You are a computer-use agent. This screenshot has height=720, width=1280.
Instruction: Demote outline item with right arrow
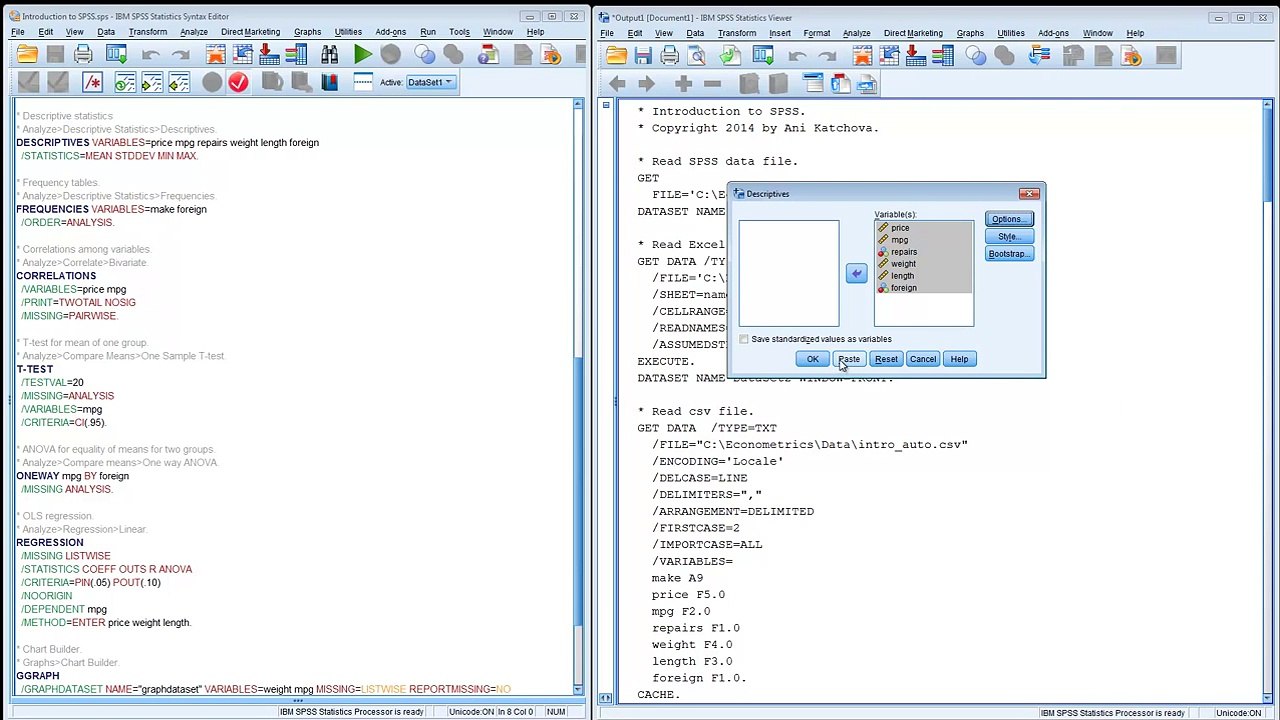[645, 84]
